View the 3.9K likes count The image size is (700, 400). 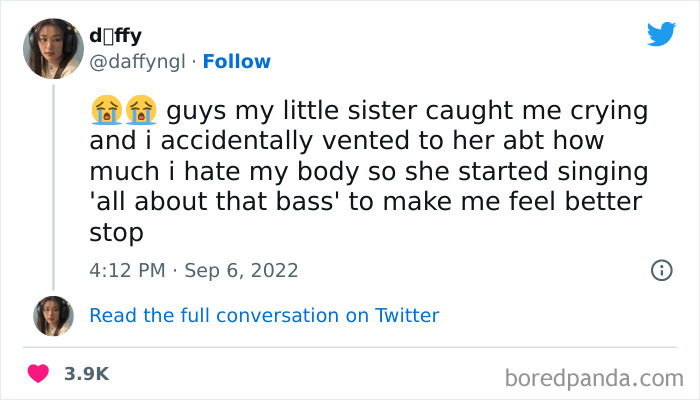pyautogui.click(x=86, y=373)
